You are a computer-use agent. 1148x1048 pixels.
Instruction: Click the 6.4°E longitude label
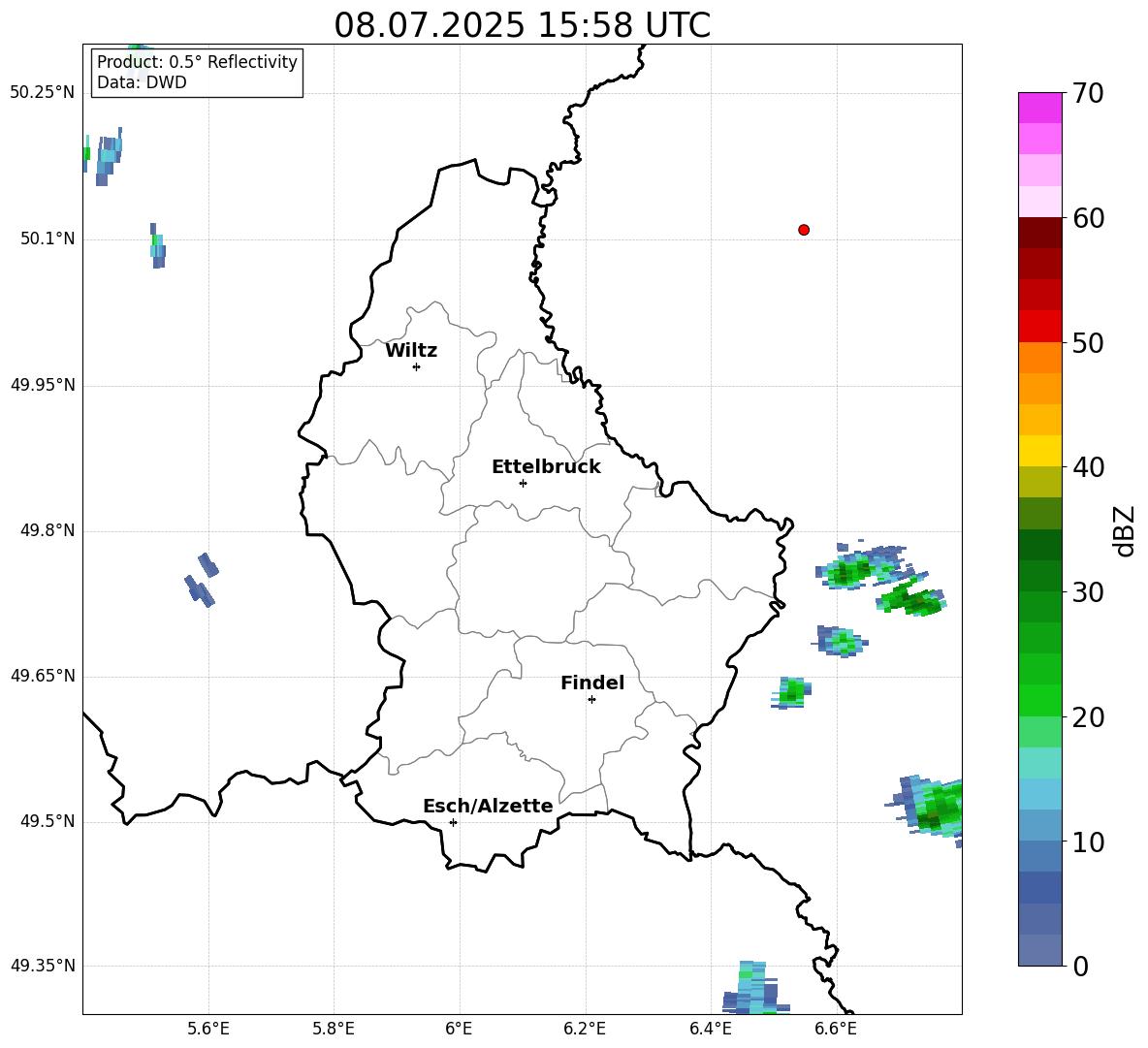click(710, 1029)
